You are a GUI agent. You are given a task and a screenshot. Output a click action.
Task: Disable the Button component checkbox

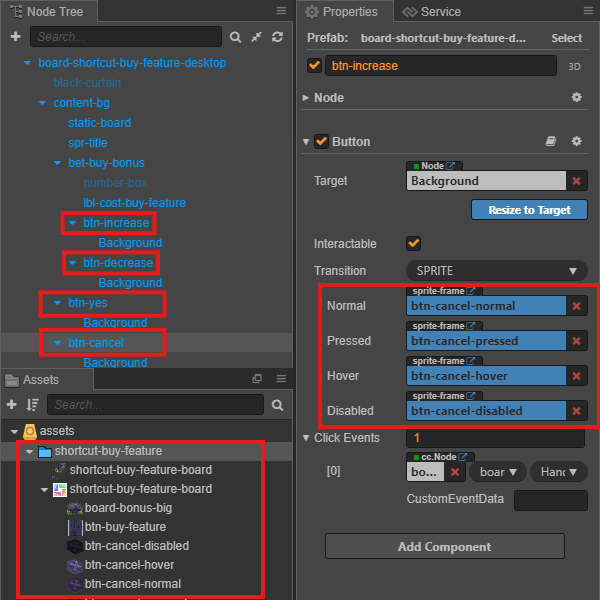[x=321, y=141]
